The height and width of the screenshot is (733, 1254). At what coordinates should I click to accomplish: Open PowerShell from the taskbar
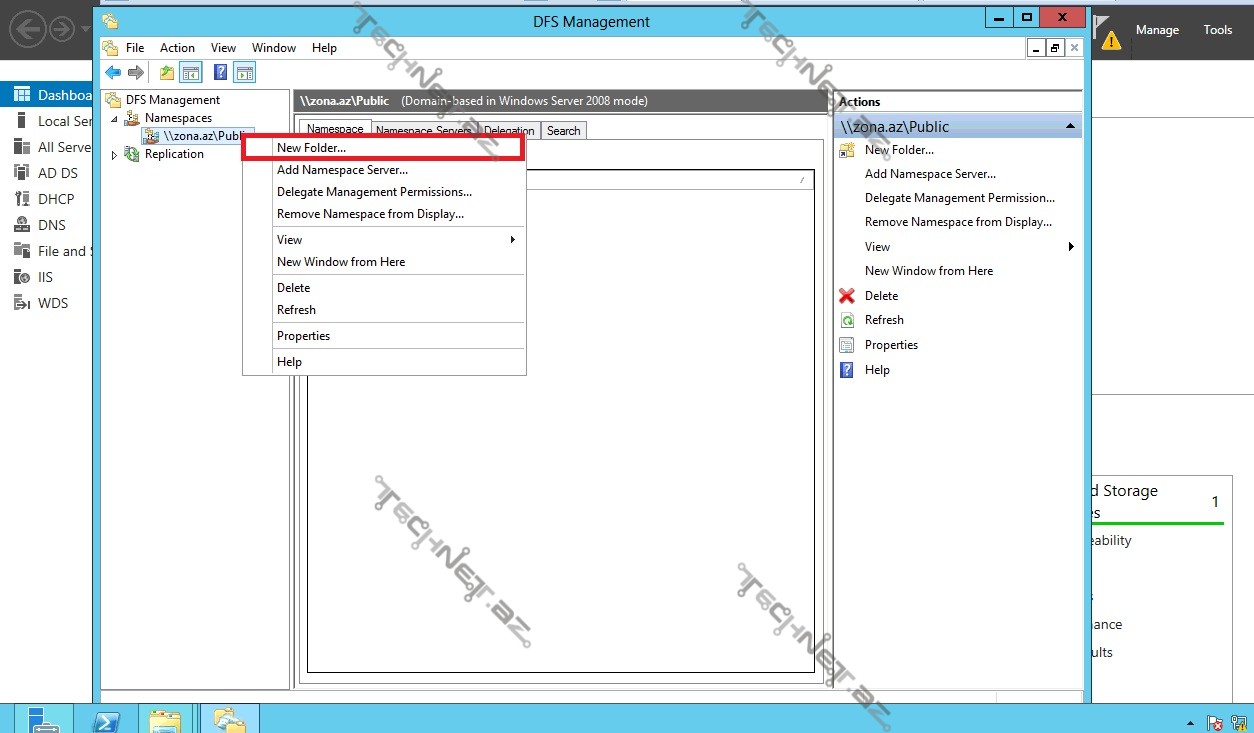[107, 719]
